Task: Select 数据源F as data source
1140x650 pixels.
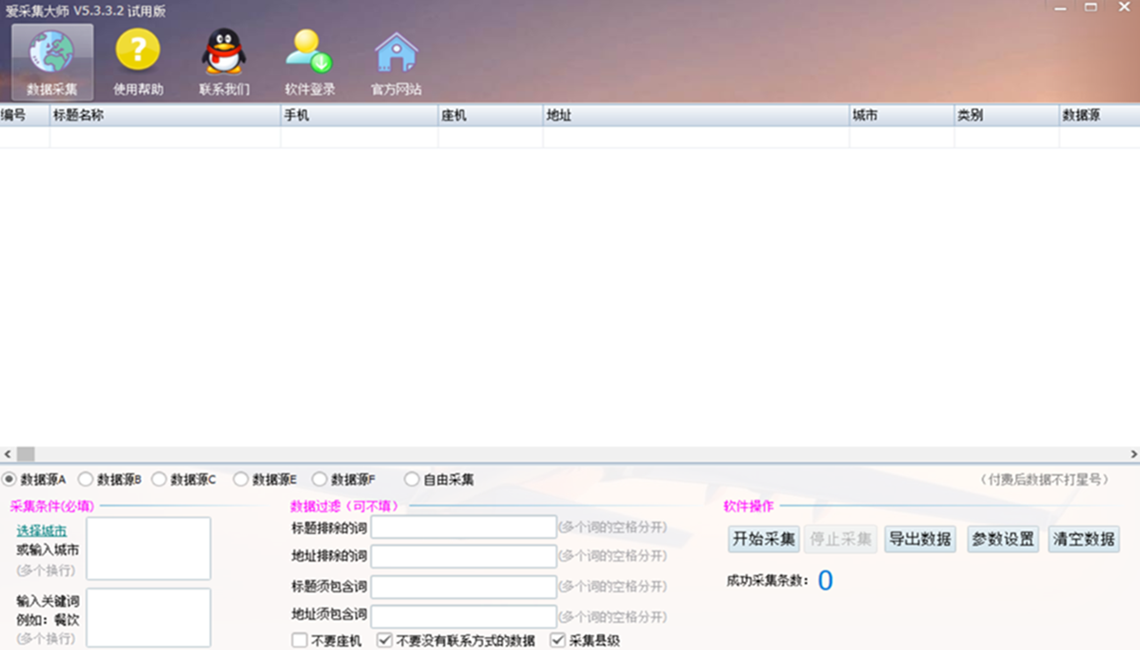Action: click(320, 480)
